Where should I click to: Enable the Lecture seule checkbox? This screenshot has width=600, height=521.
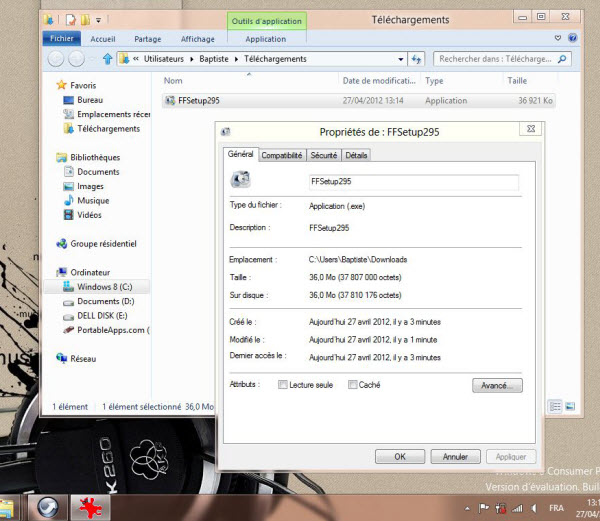tap(284, 385)
